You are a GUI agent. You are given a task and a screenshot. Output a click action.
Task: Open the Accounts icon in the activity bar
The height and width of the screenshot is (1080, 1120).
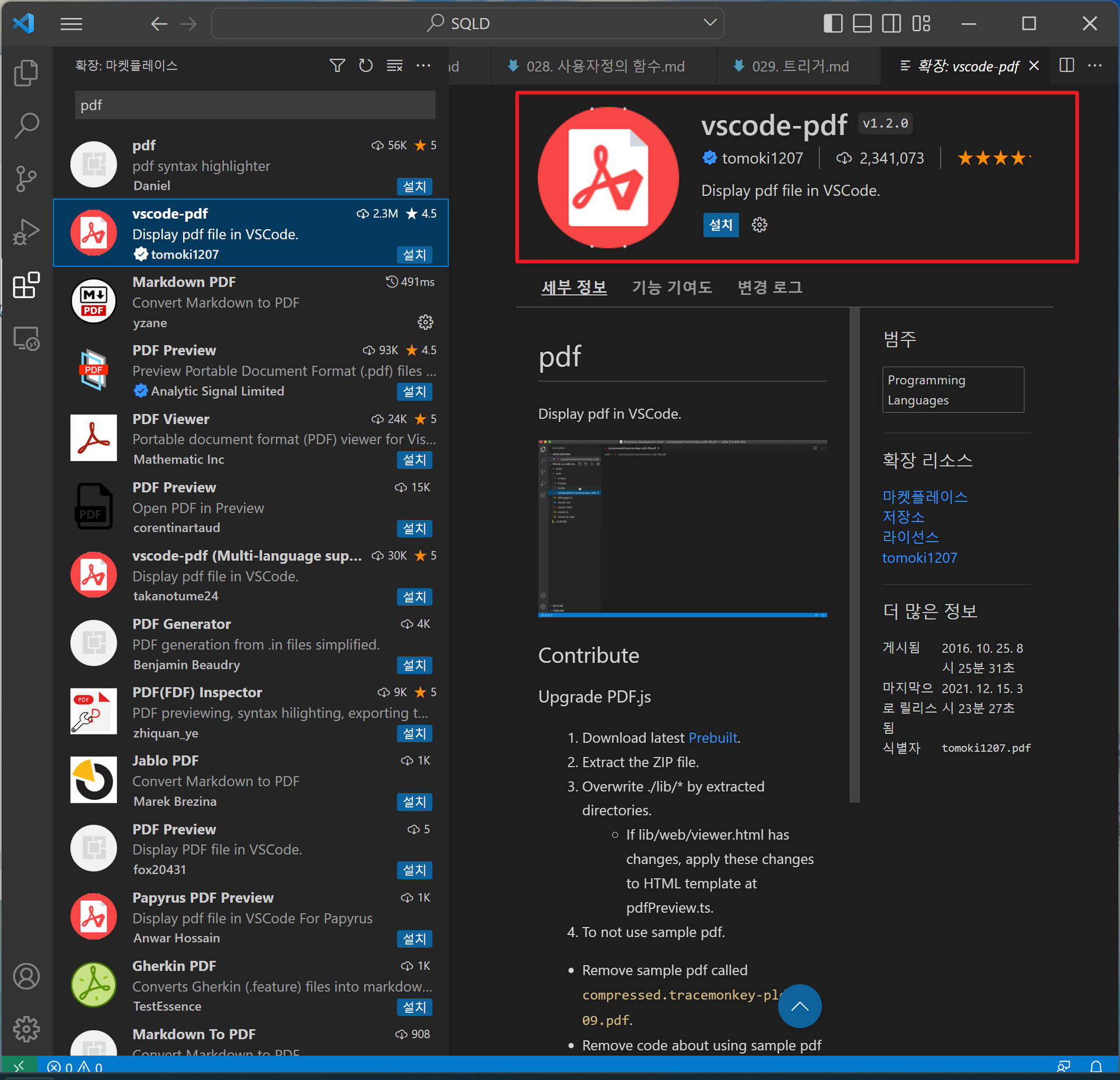pyautogui.click(x=26, y=976)
